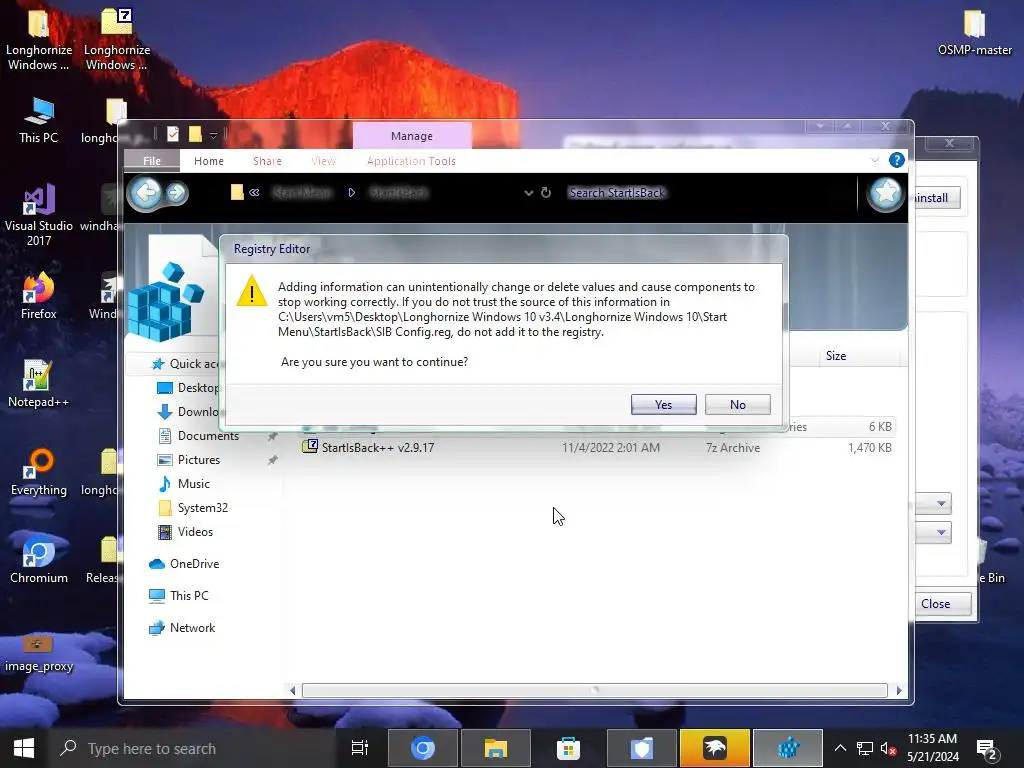
Task: Open the File ribbon tab
Action: [x=152, y=161]
